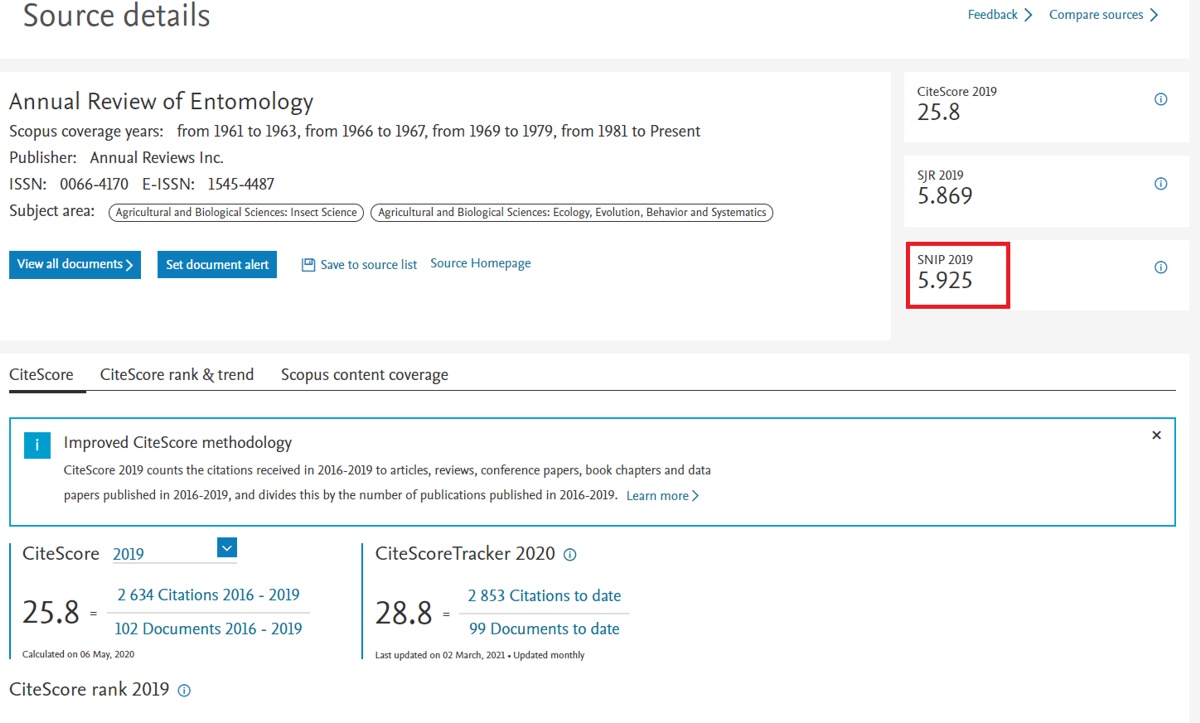Click the E-ISSN 1545-4487 text

208,184
